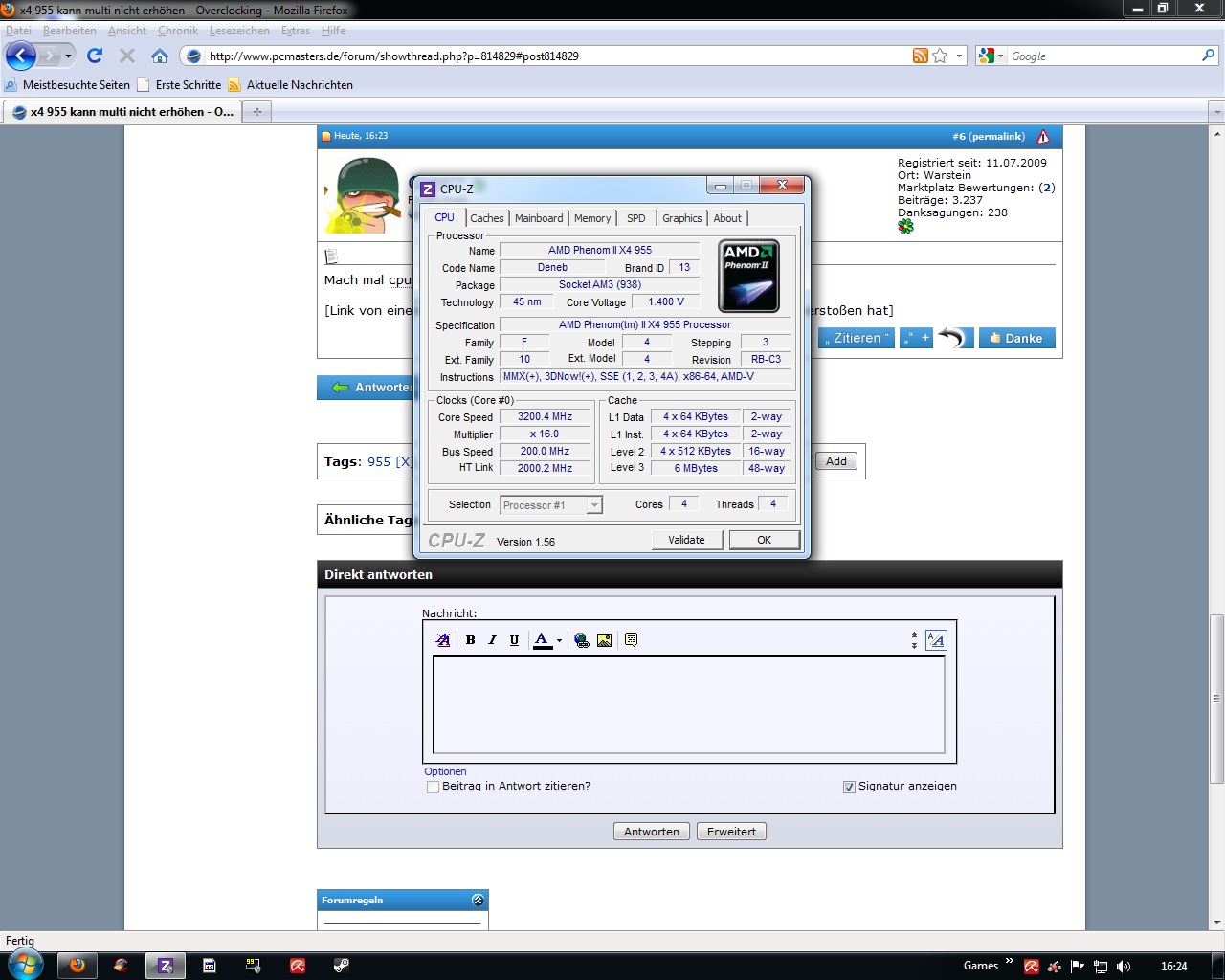Click the Add tag button
1225x980 pixels.
tap(836, 461)
